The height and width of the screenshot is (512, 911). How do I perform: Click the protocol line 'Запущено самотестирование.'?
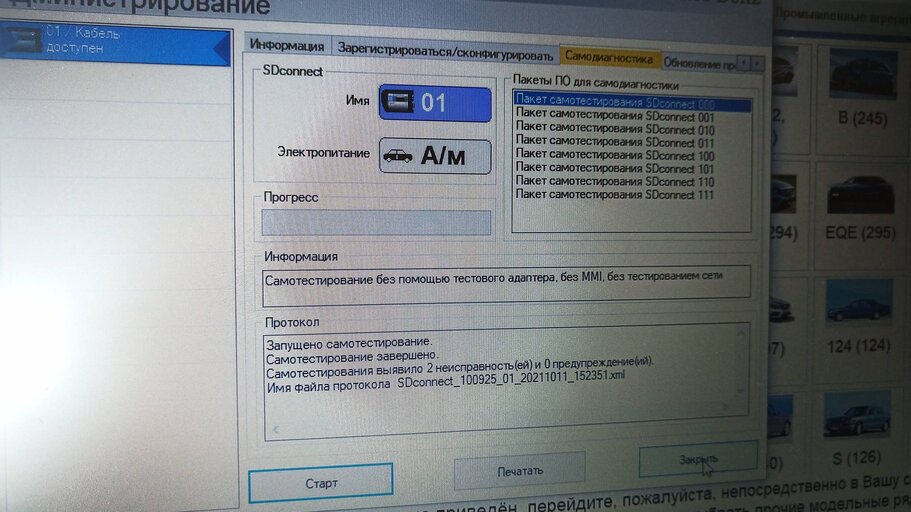[349, 343]
